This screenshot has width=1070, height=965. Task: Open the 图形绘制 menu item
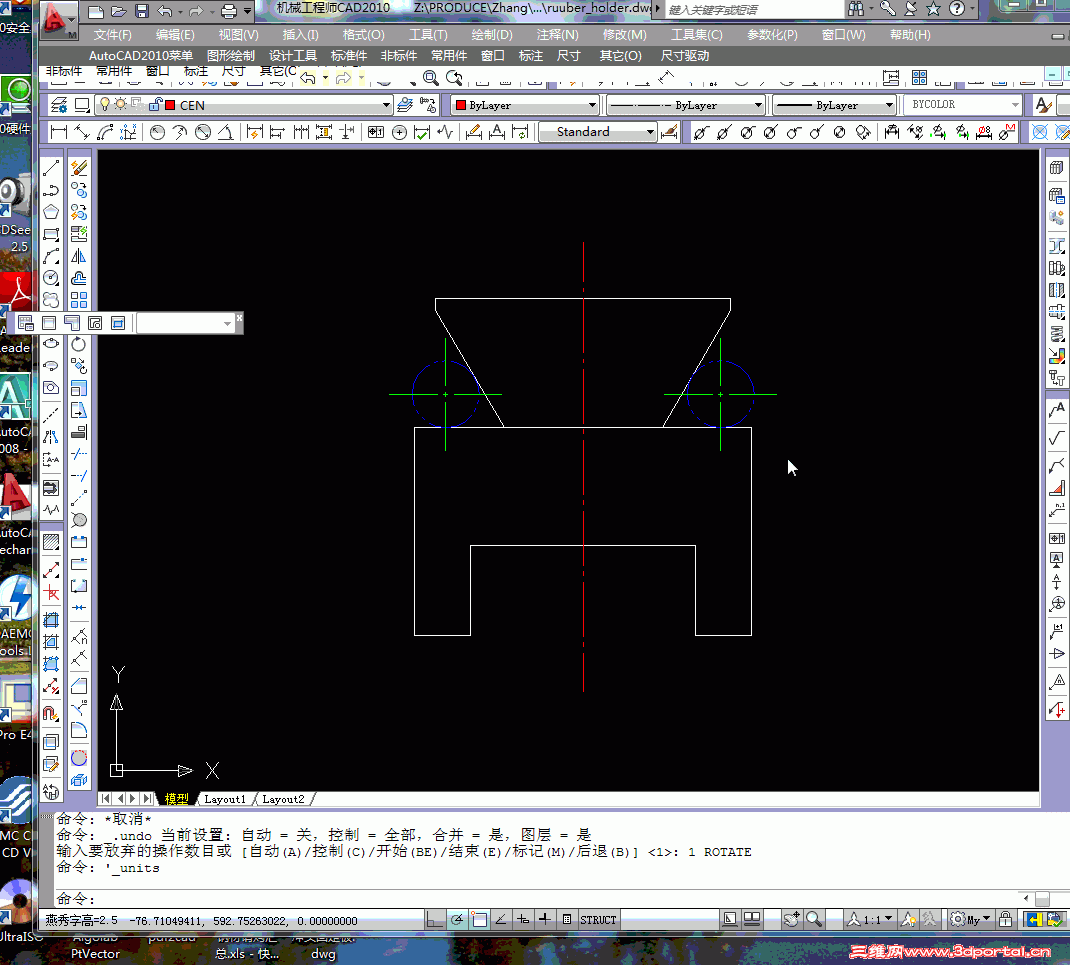tap(231, 56)
